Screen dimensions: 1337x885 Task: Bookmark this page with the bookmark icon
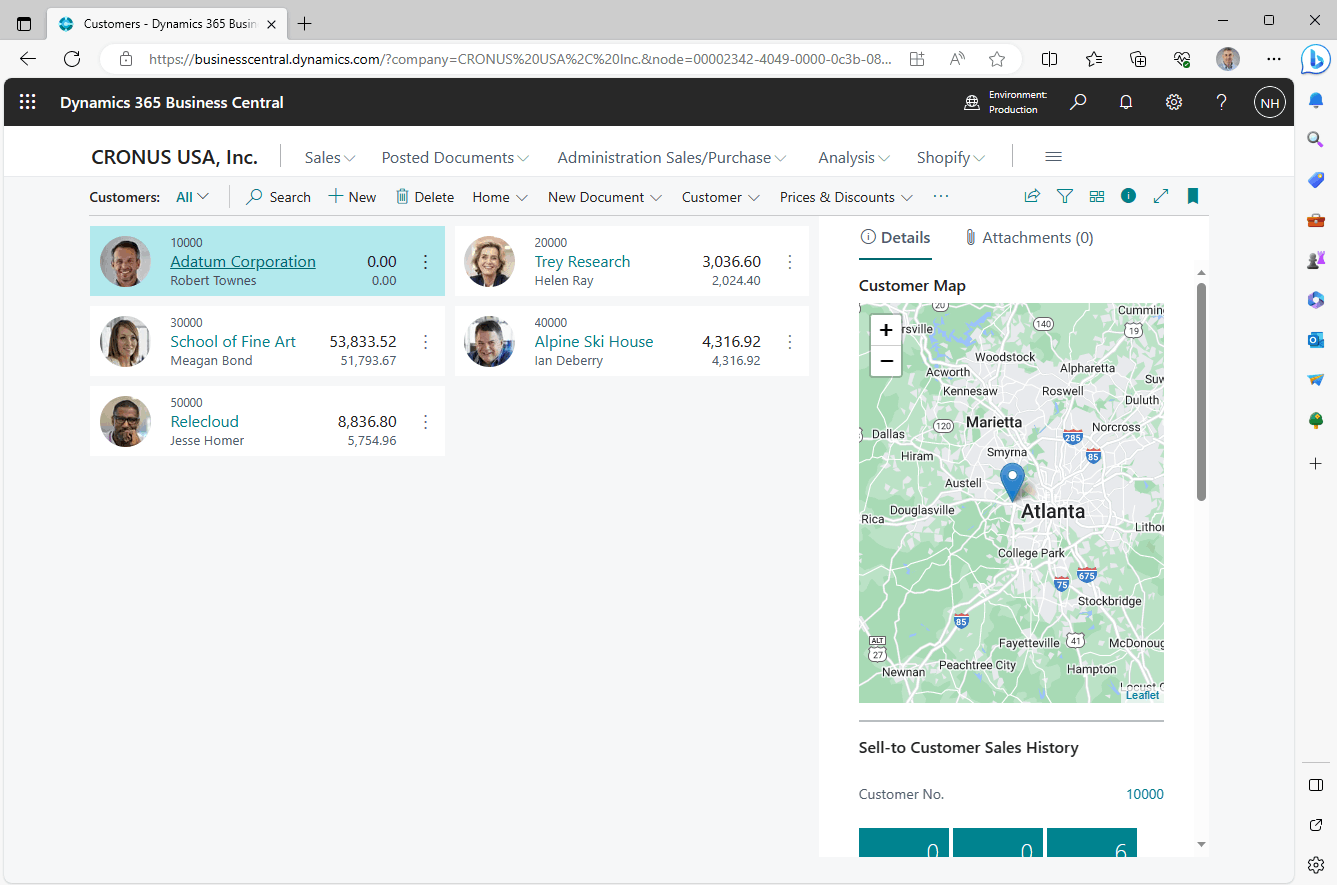tap(1193, 197)
